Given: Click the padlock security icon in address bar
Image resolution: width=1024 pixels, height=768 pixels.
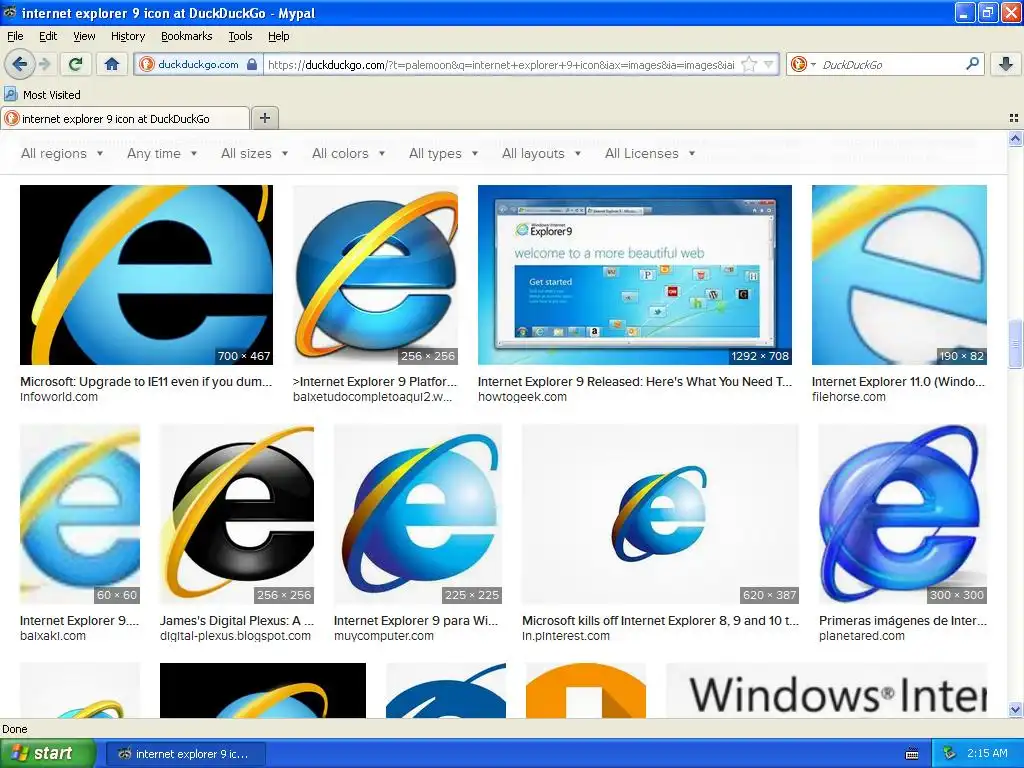Looking at the screenshot, I should pos(252,65).
